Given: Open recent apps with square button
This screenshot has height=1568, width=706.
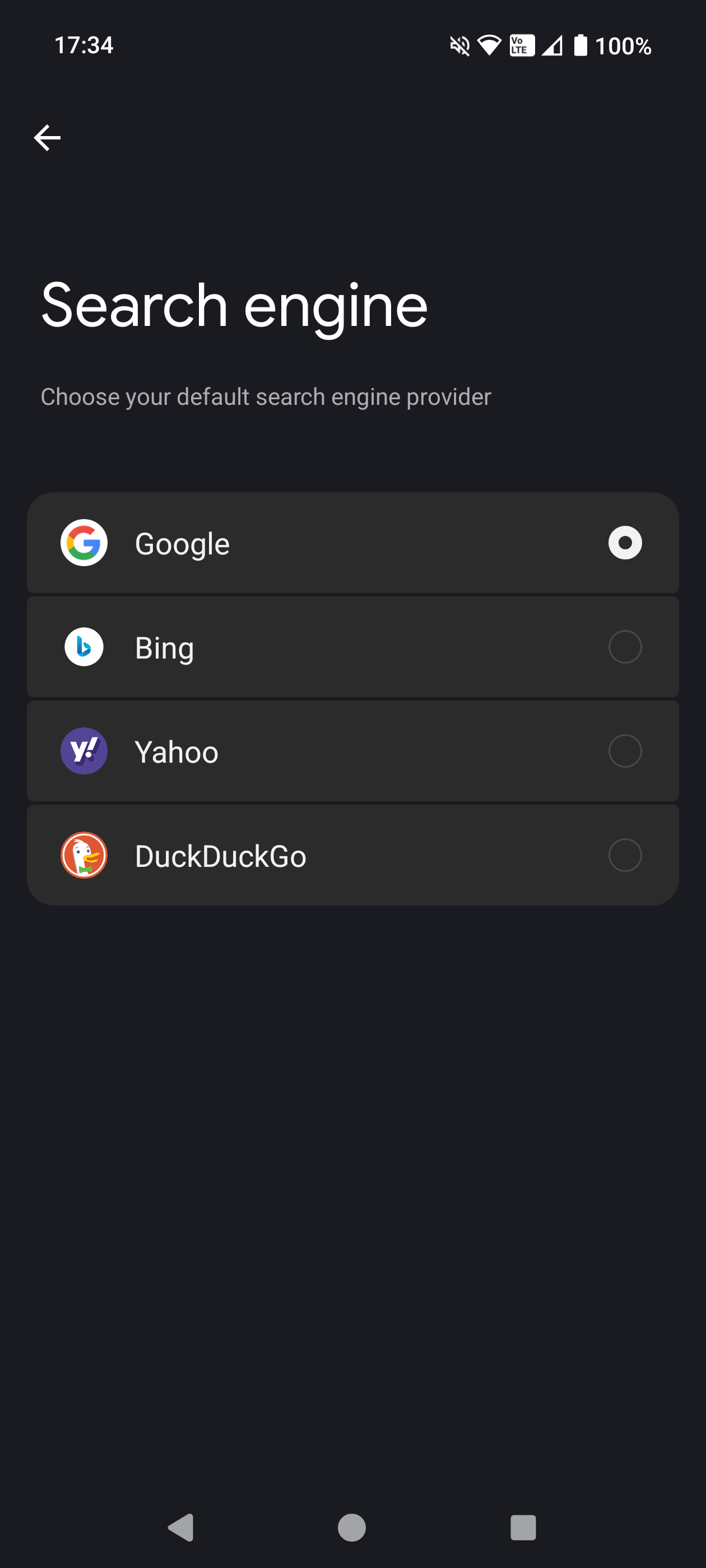Looking at the screenshot, I should click(523, 1527).
